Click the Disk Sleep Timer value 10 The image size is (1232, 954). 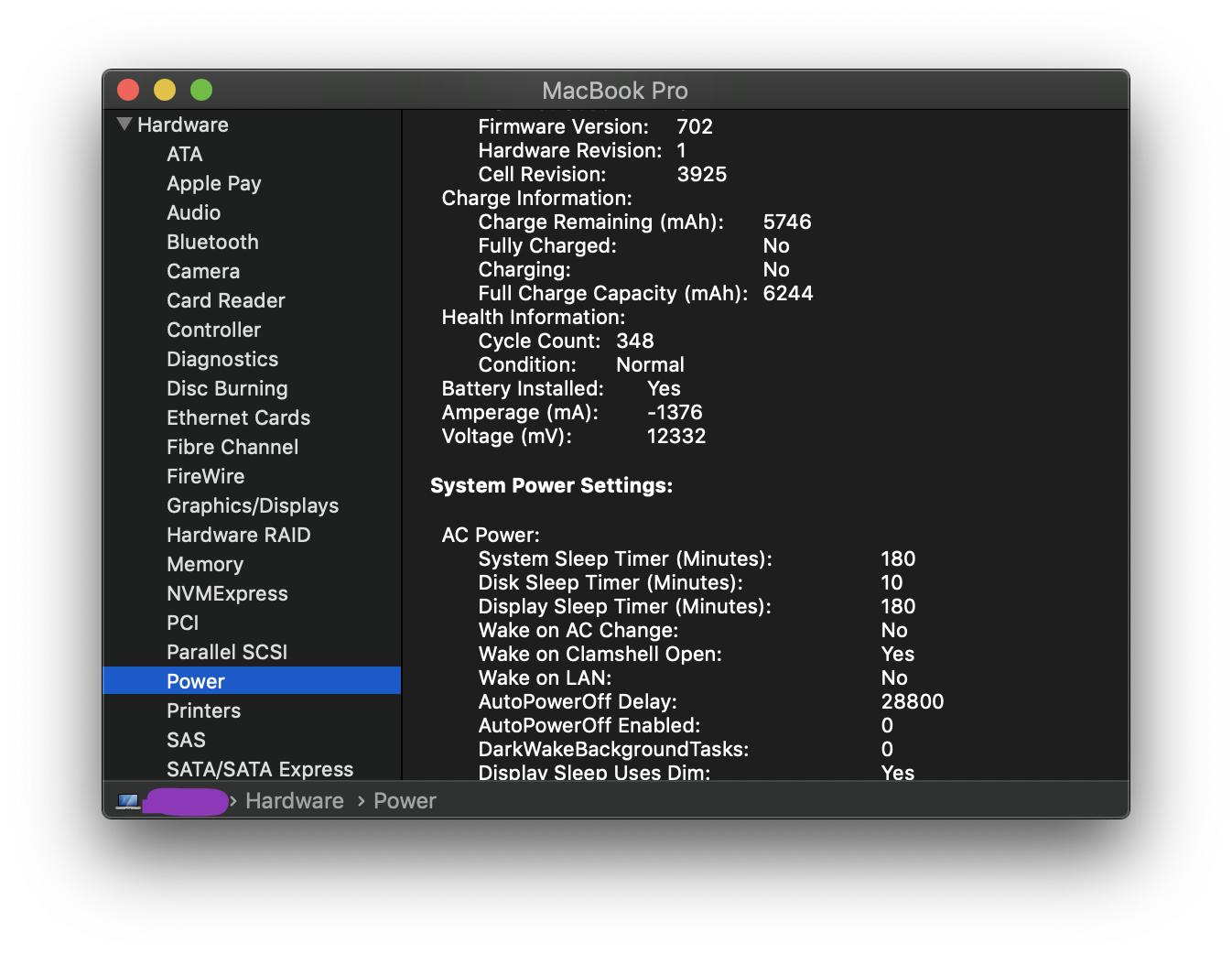(892, 582)
